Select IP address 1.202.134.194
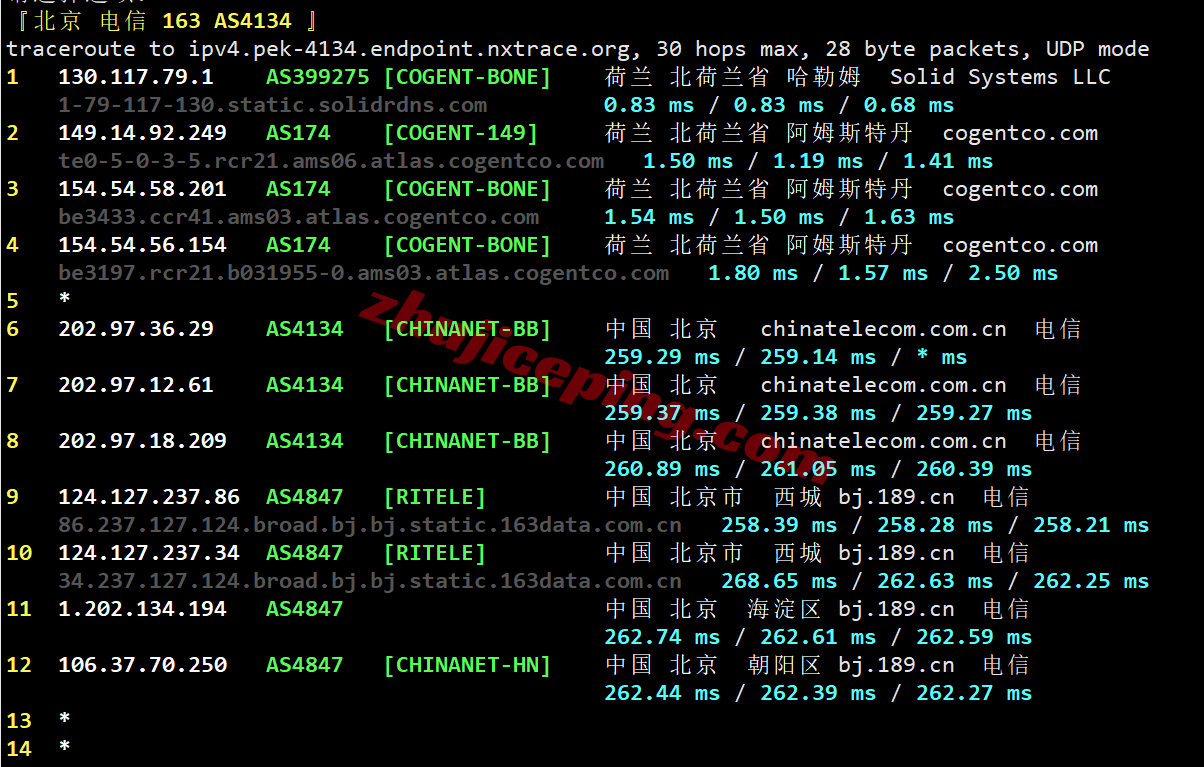This screenshot has height=767, width=1204. click(142, 609)
